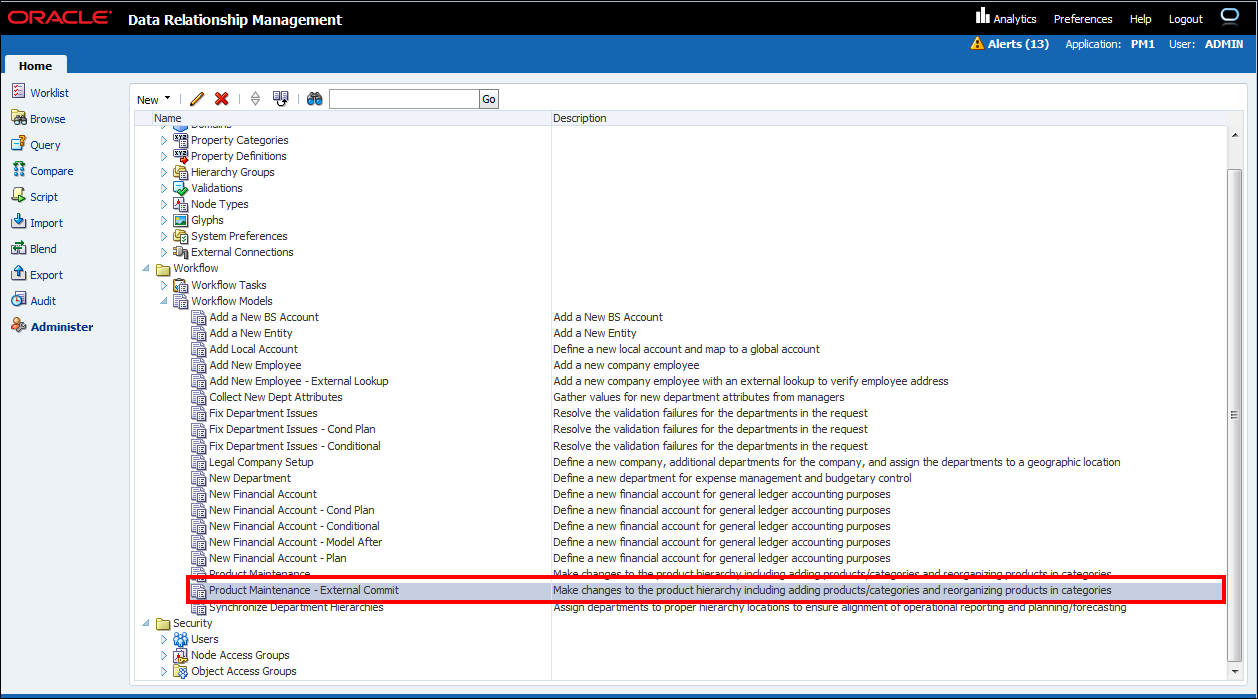
Task: Open Export in the sidebar
Action: tap(46, 275)
